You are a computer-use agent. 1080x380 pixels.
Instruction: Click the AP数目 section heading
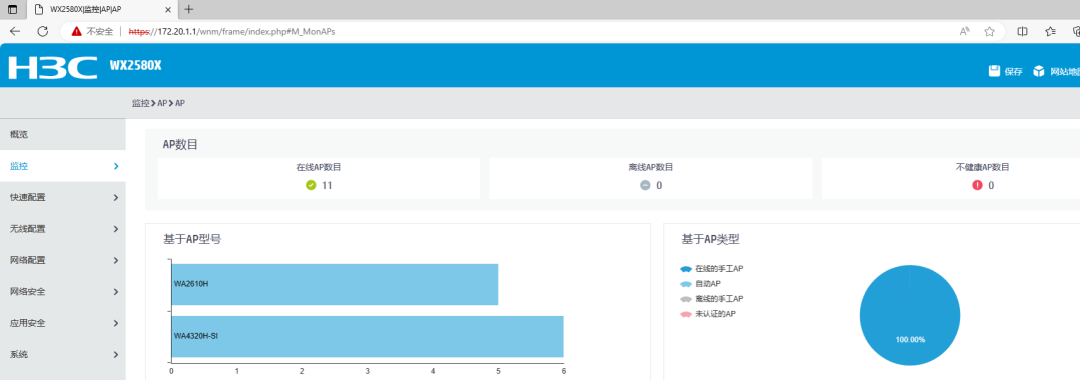click(180, 144)
